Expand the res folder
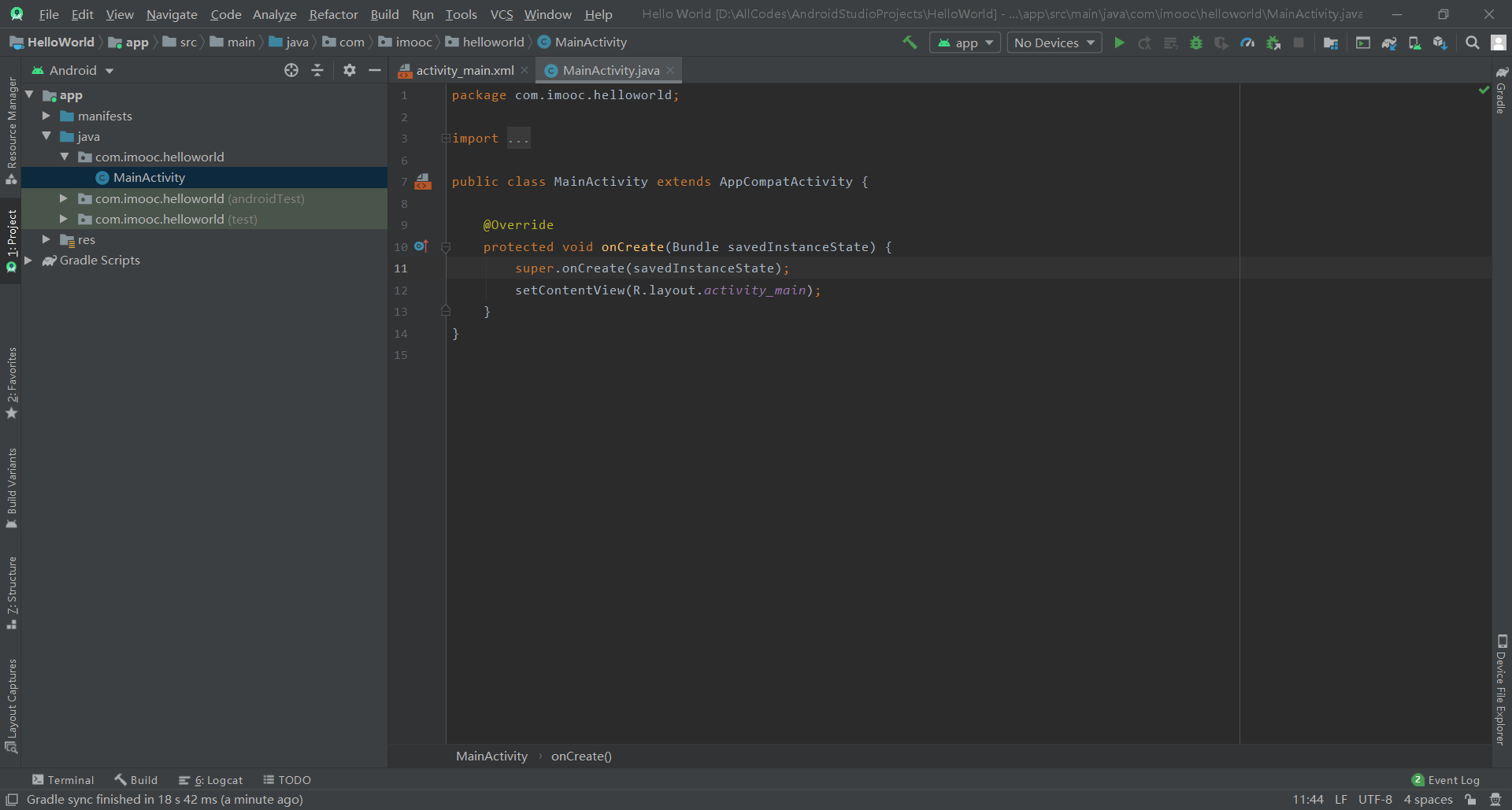 [46, 239]
